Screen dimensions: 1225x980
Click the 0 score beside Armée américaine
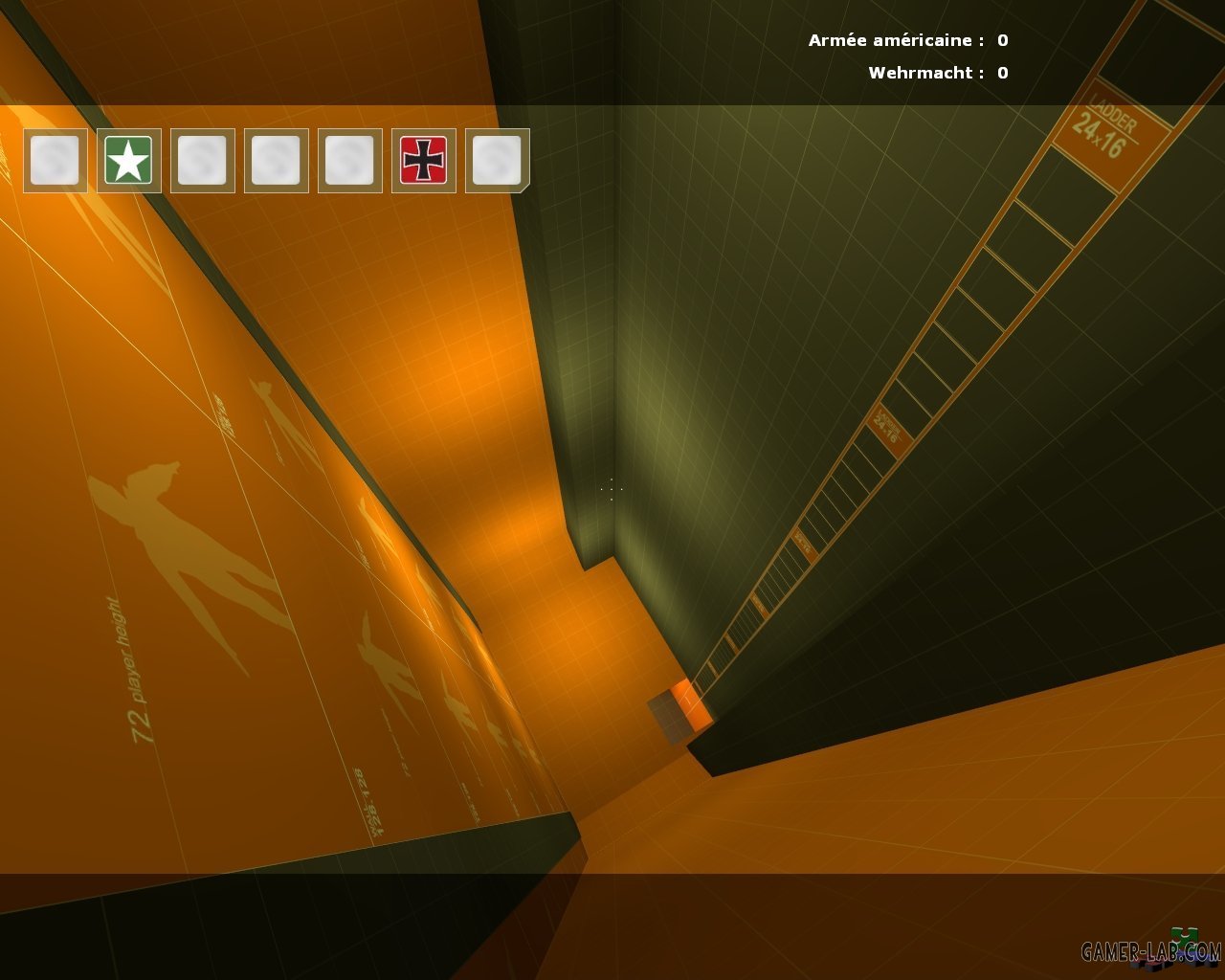[1003, 40]
